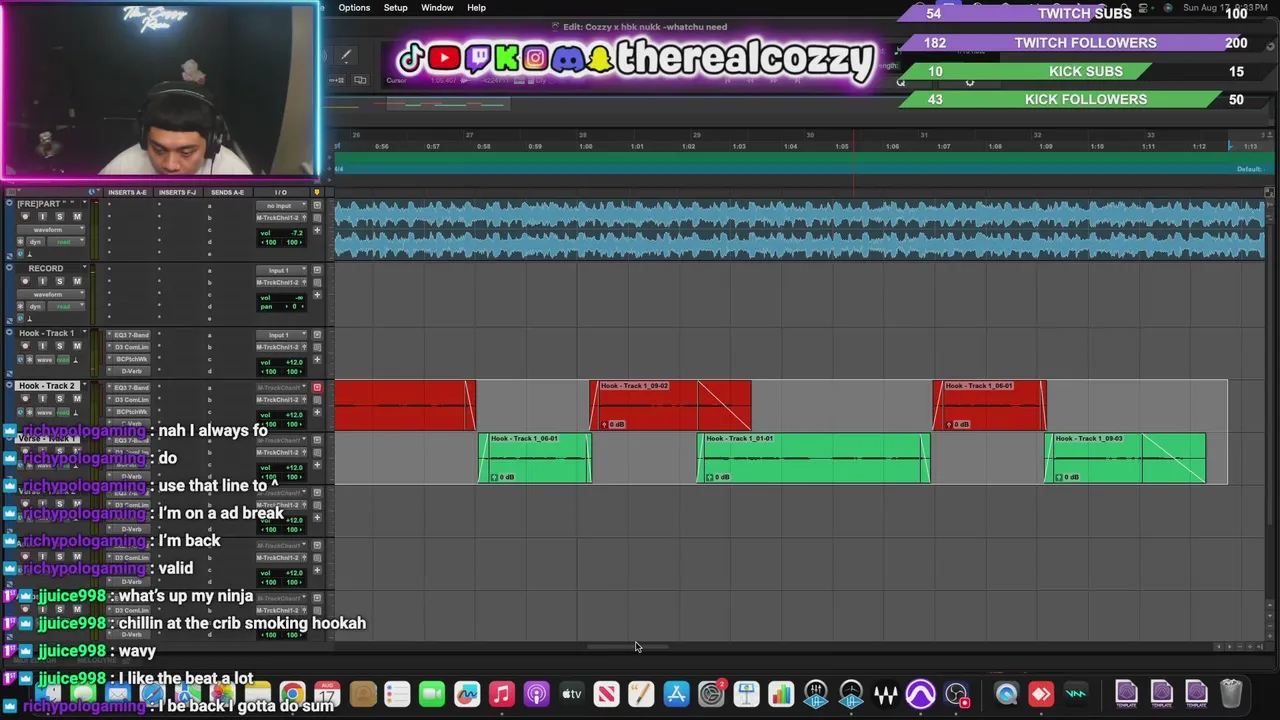Open the Hook - Track 2 name dropdown arrow
Screen dimensions: 1280x720
pos(85,384)
